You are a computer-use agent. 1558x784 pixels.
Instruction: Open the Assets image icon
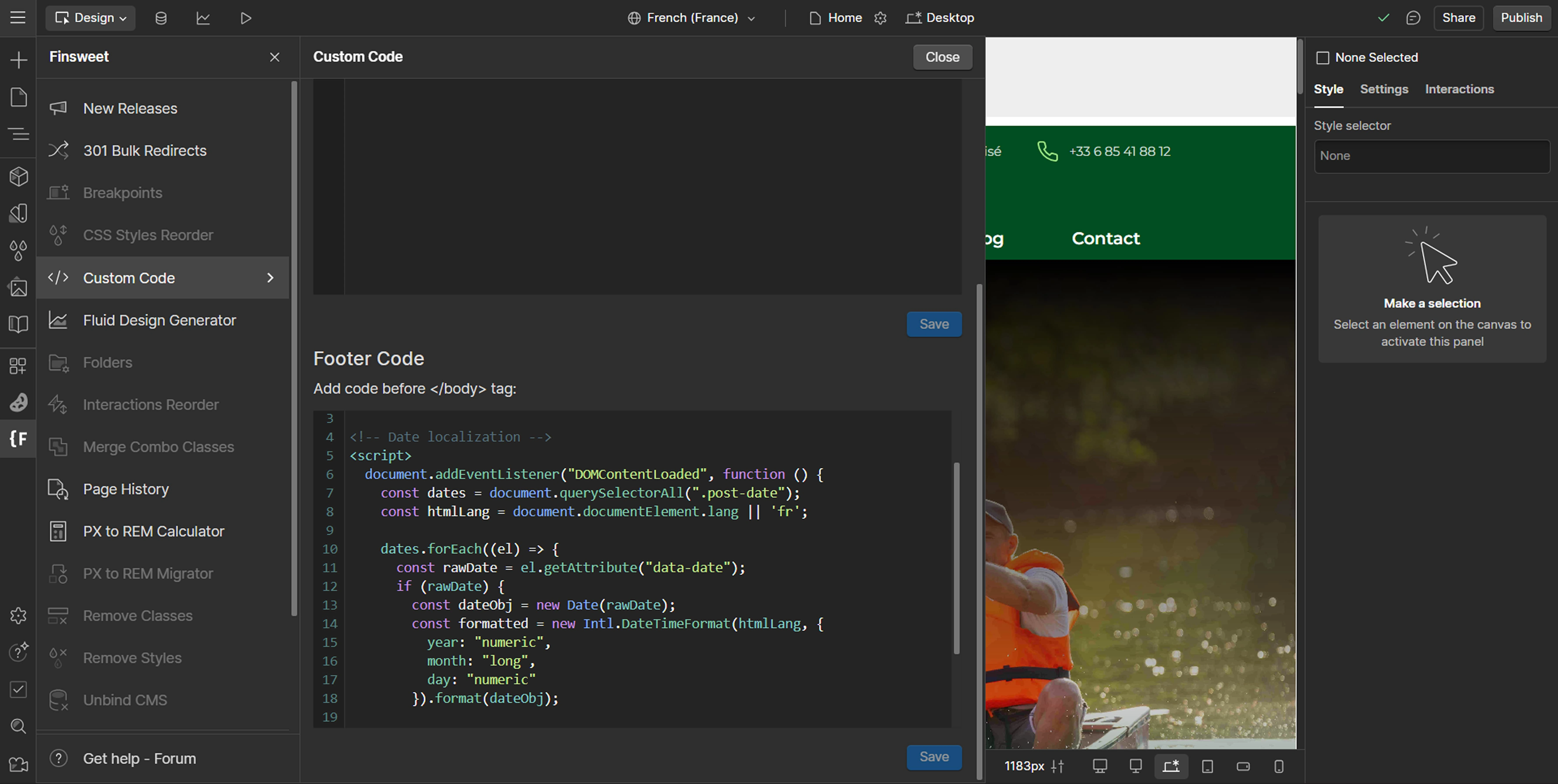pos(18,287)
